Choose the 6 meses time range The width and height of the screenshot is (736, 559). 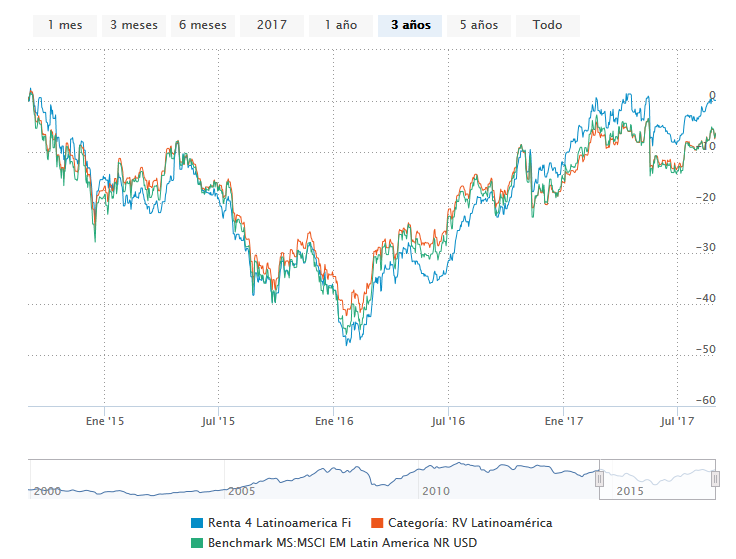203,25
